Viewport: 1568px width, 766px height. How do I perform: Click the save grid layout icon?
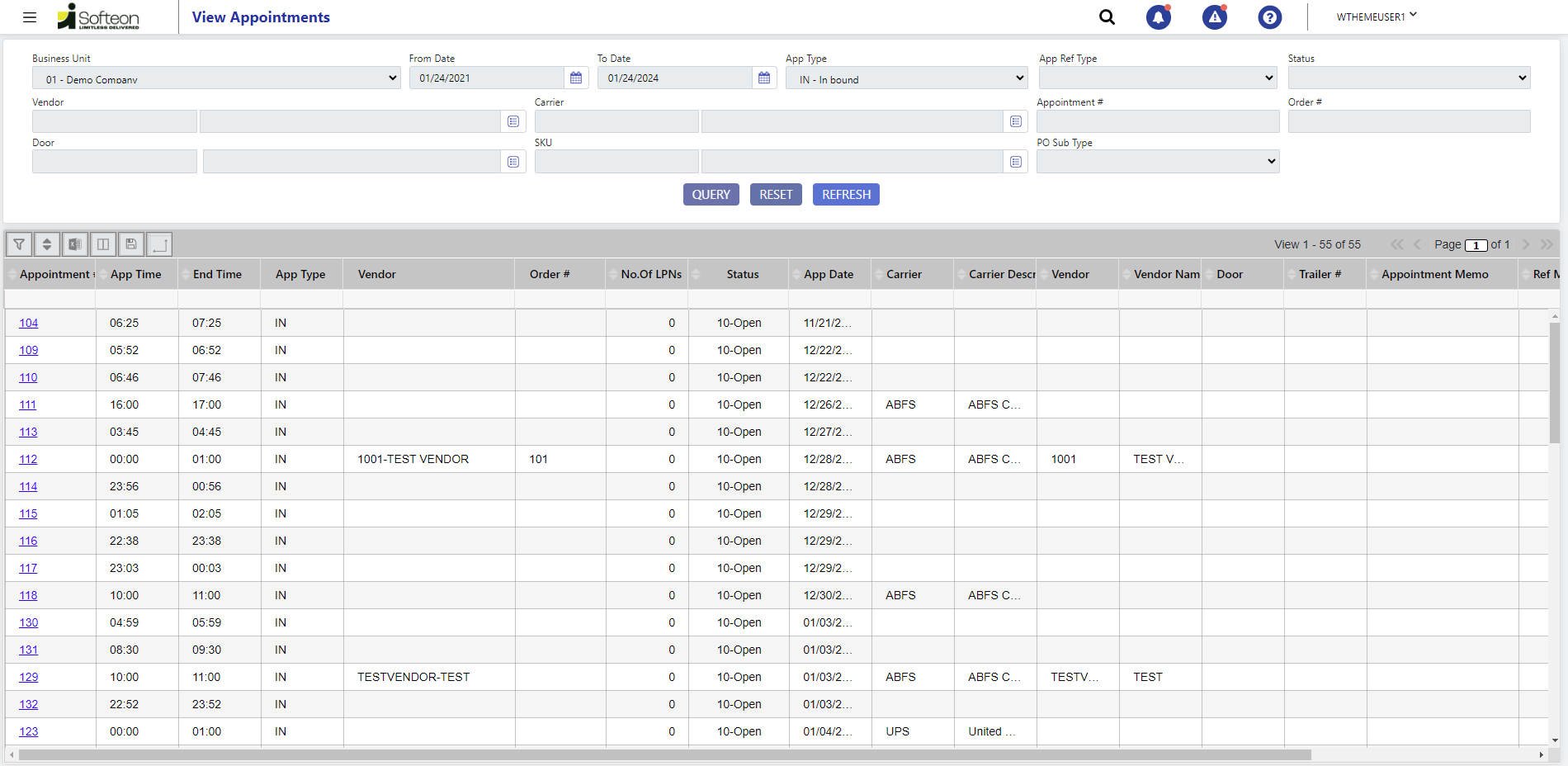(x=131, y=244)
